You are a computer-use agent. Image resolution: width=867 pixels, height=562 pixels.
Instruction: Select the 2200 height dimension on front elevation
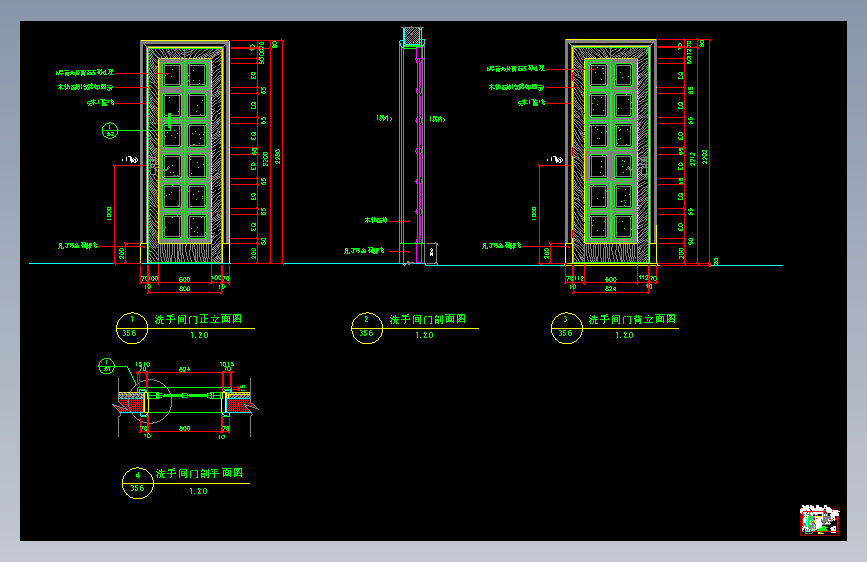(x=265, y=159)
